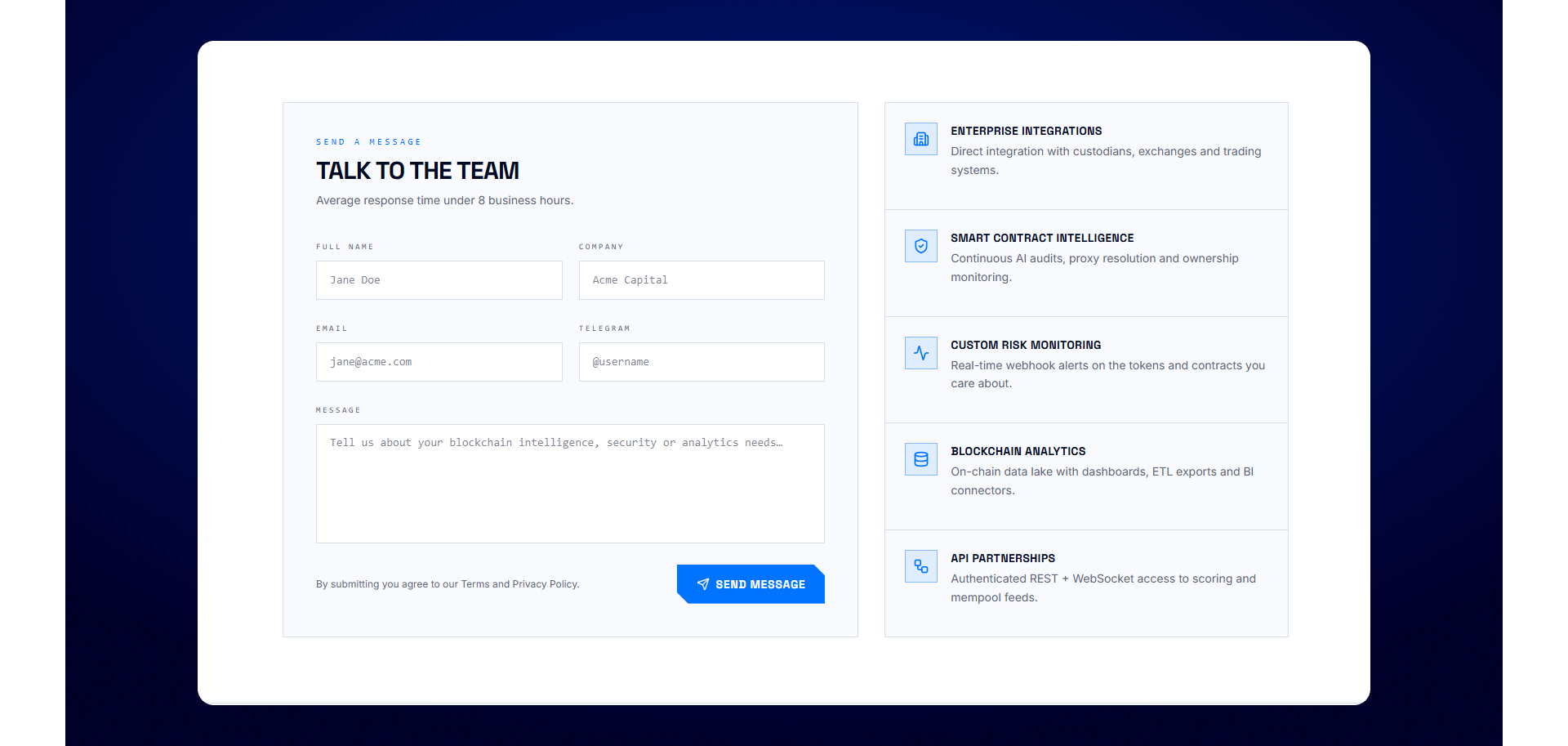This screenshot has height=746, width=1568.
Task: Click the 'API Partnerships' title
Action: (x=1003, y=558)
